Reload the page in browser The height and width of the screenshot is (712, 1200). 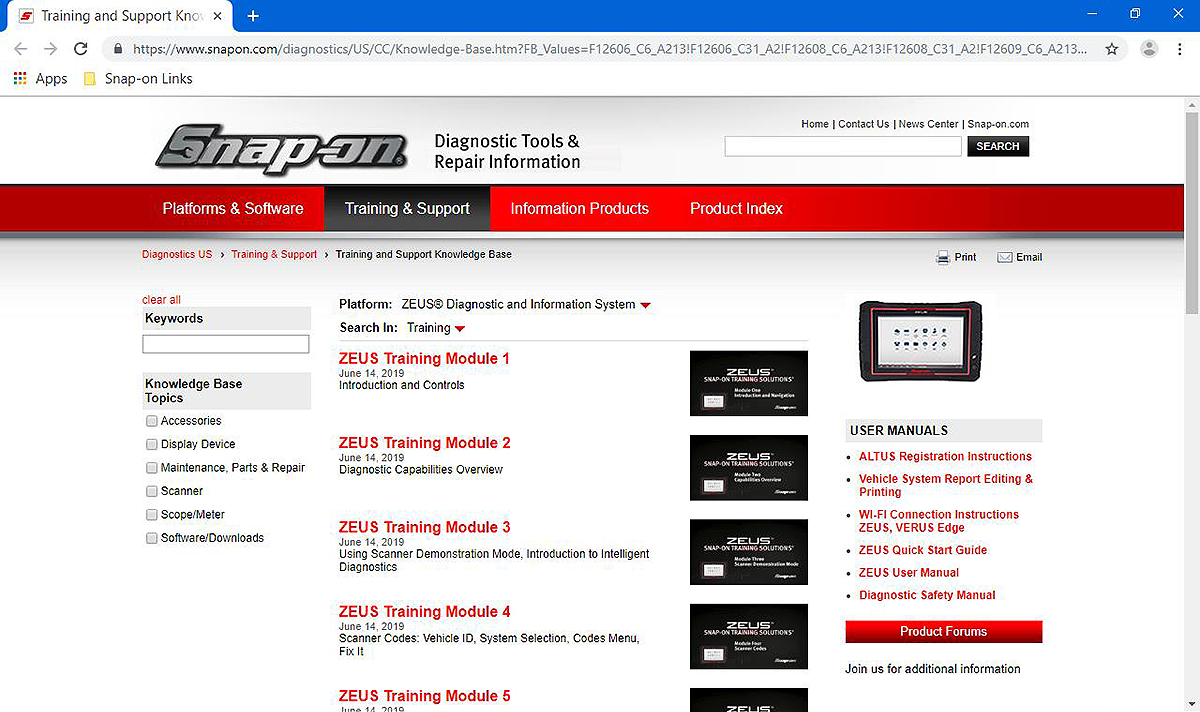click(x=81, y=48)
